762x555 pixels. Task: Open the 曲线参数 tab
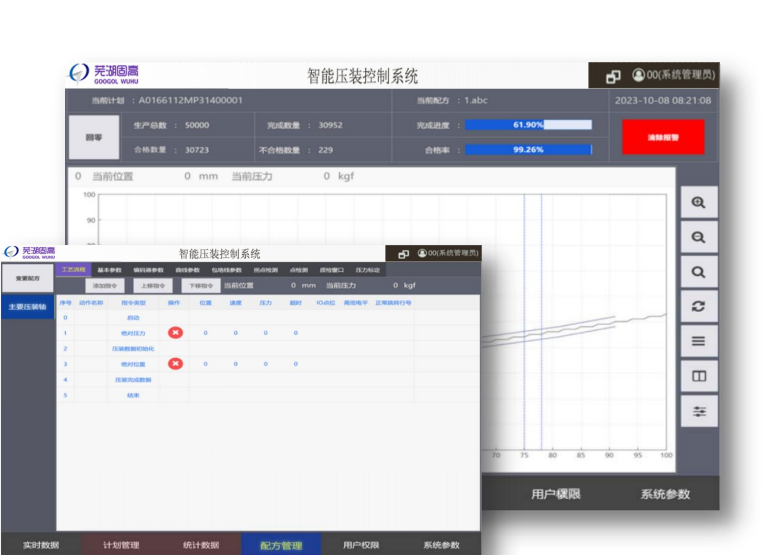187,270
